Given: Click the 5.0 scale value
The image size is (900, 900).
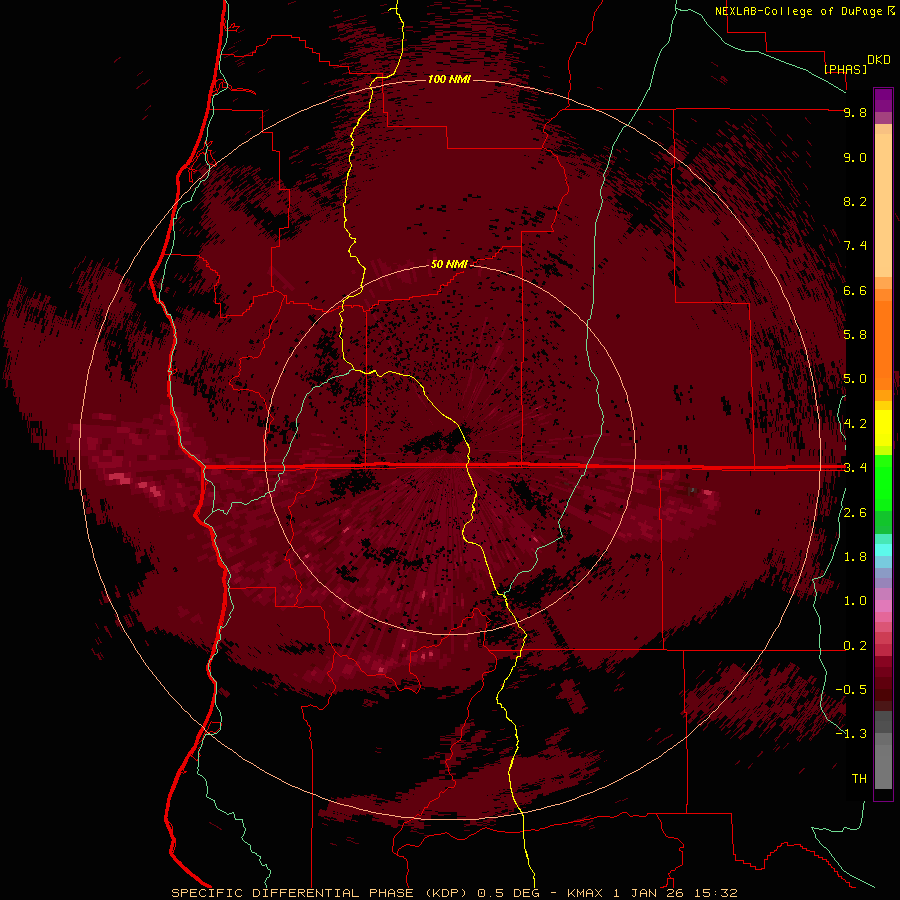Looking at the screenshot, I should click(x=855, y=379).
